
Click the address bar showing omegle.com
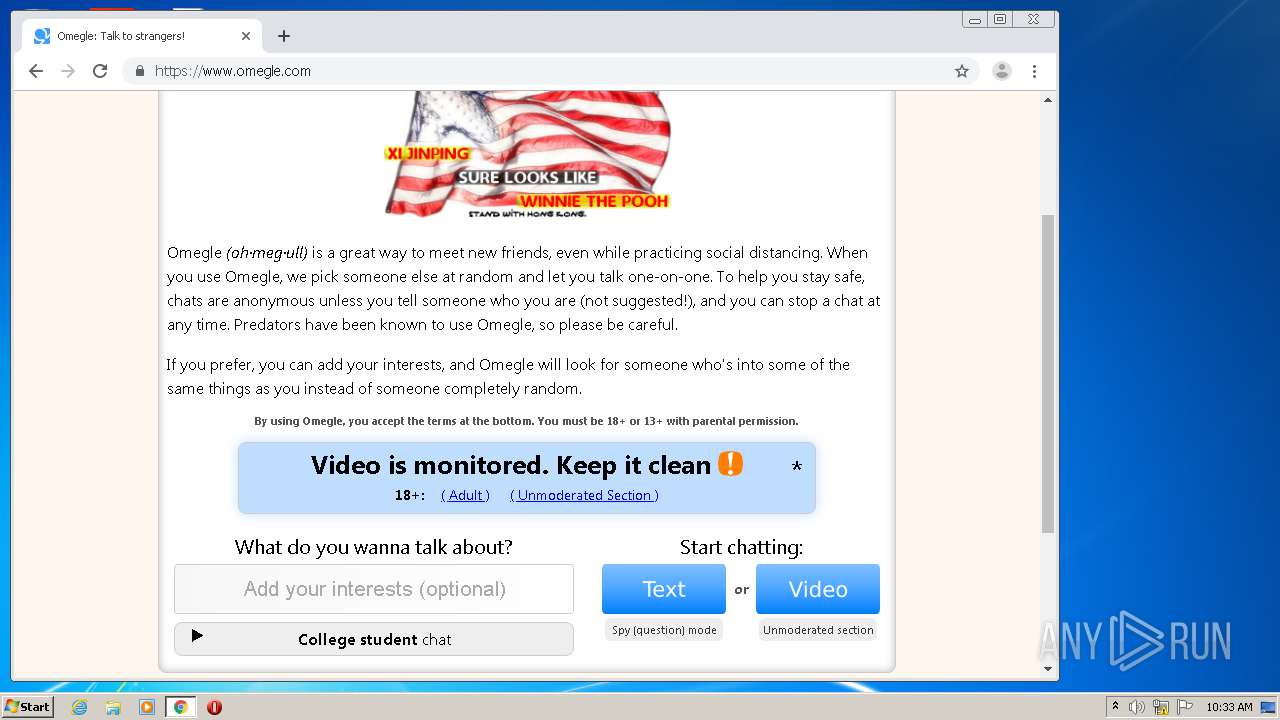point(550,71)
